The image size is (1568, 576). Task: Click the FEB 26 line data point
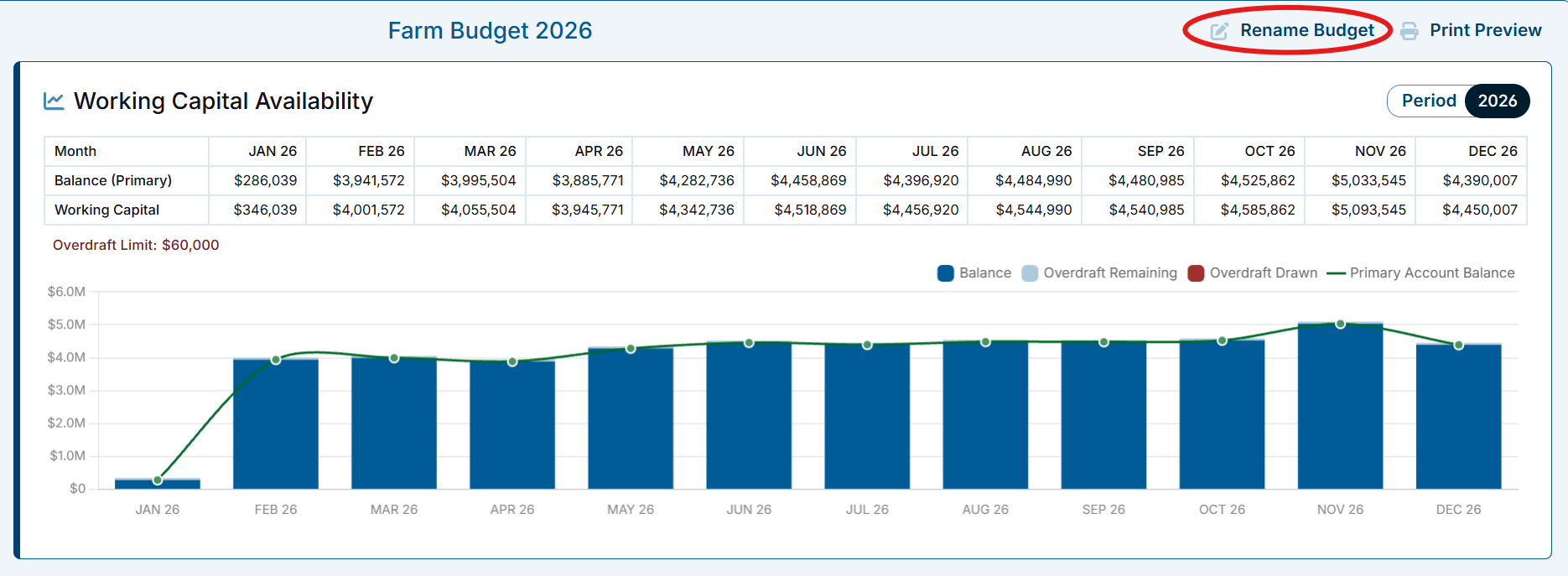276,360
